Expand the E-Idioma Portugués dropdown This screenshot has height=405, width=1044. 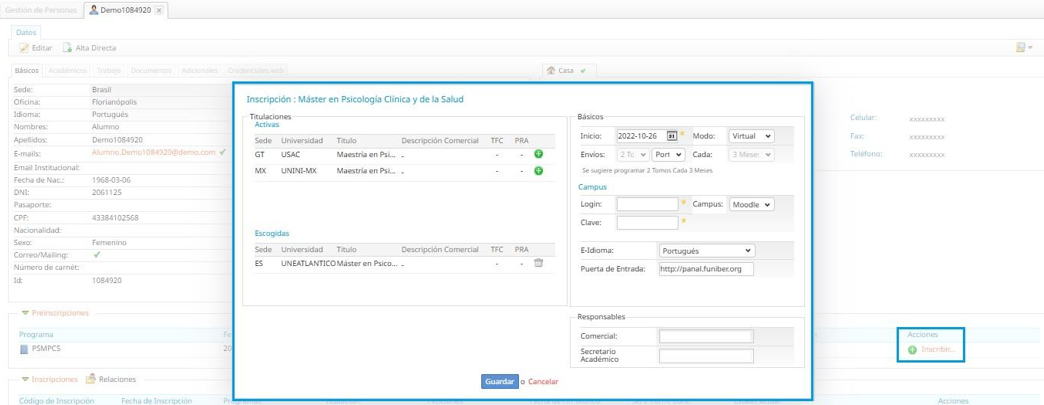706,250
